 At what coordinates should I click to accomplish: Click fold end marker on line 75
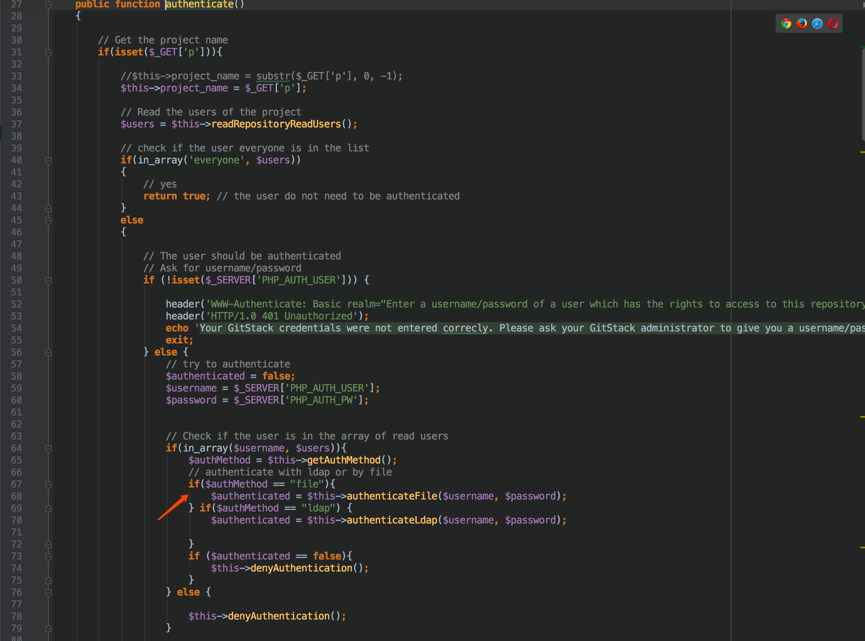49,580
